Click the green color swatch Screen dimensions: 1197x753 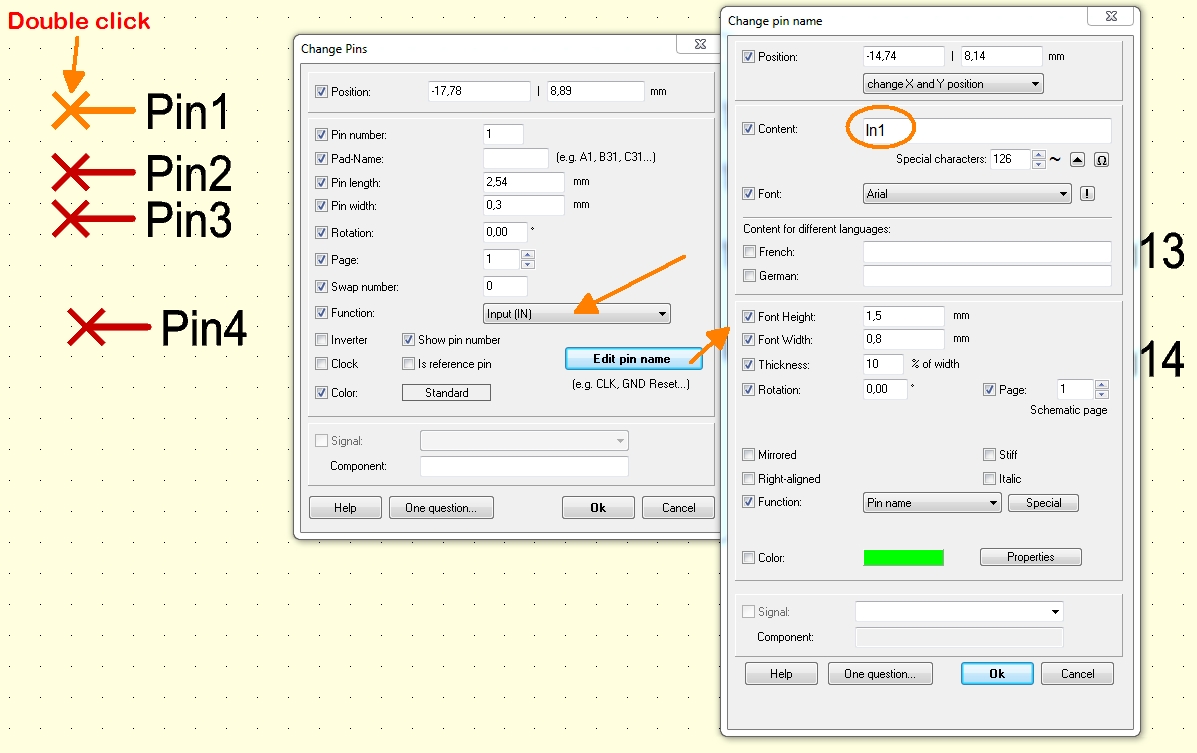pyautogui.click(x=903, y=556)
